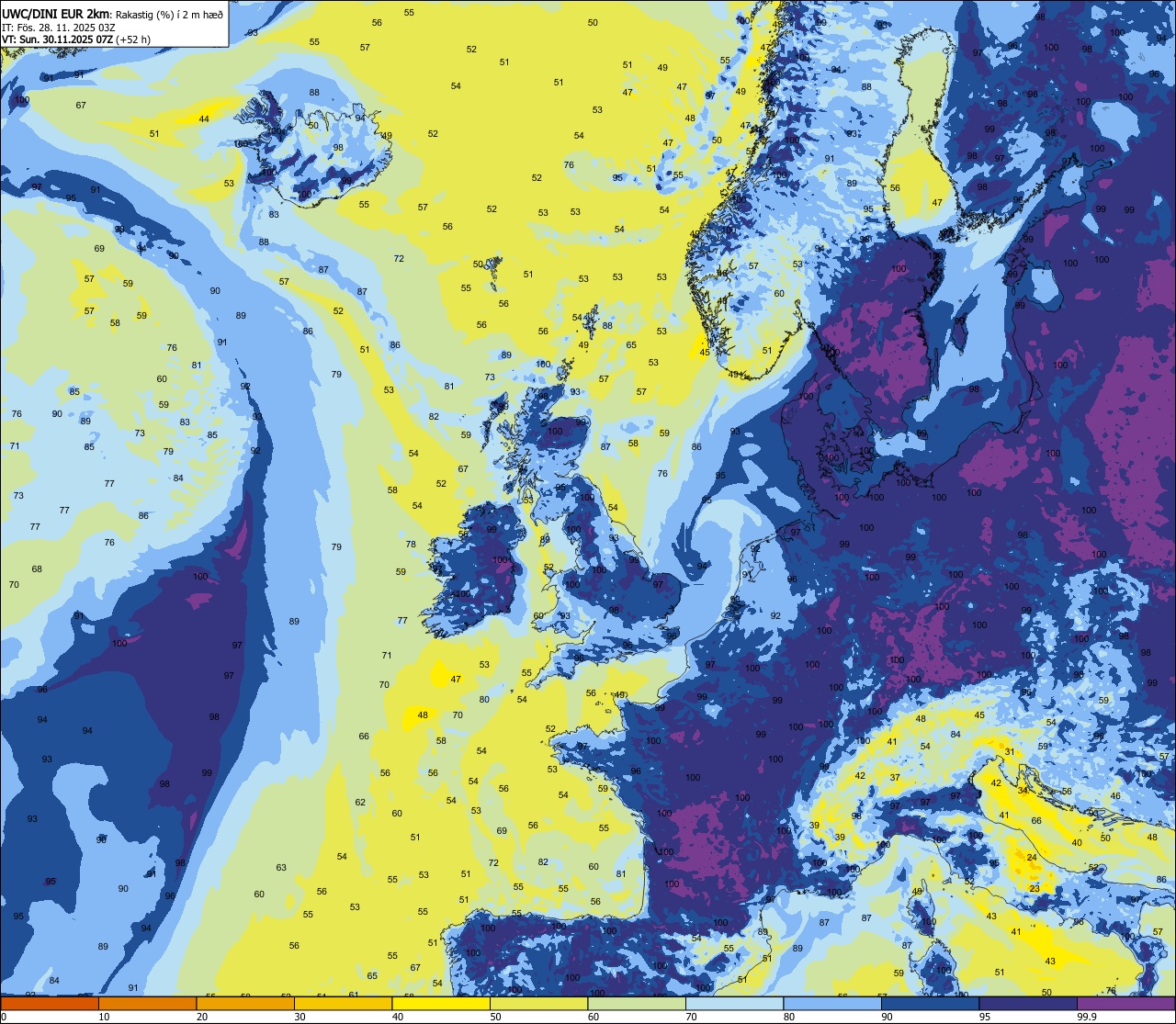Click the legend tick label "95" on the color bar
This screenshot has width=1176, height=1024.
(985, 1017)
